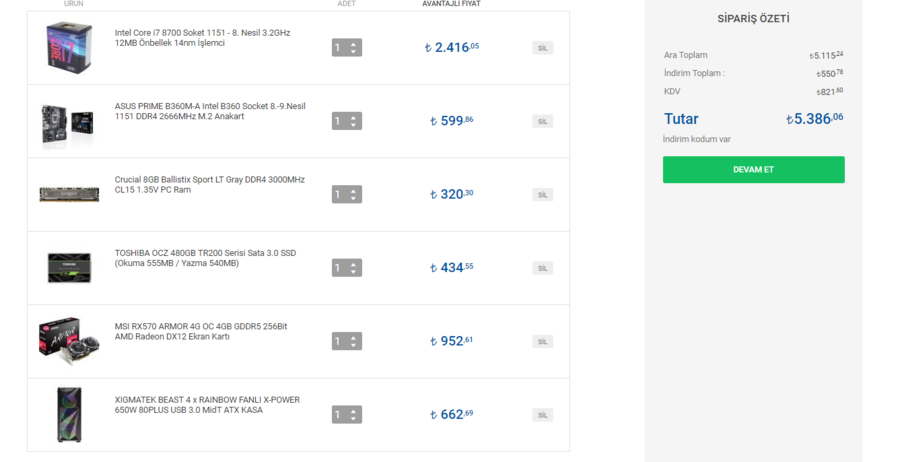Adjust quantity of the XIGMATEK BEAST case

click(347, 415)
